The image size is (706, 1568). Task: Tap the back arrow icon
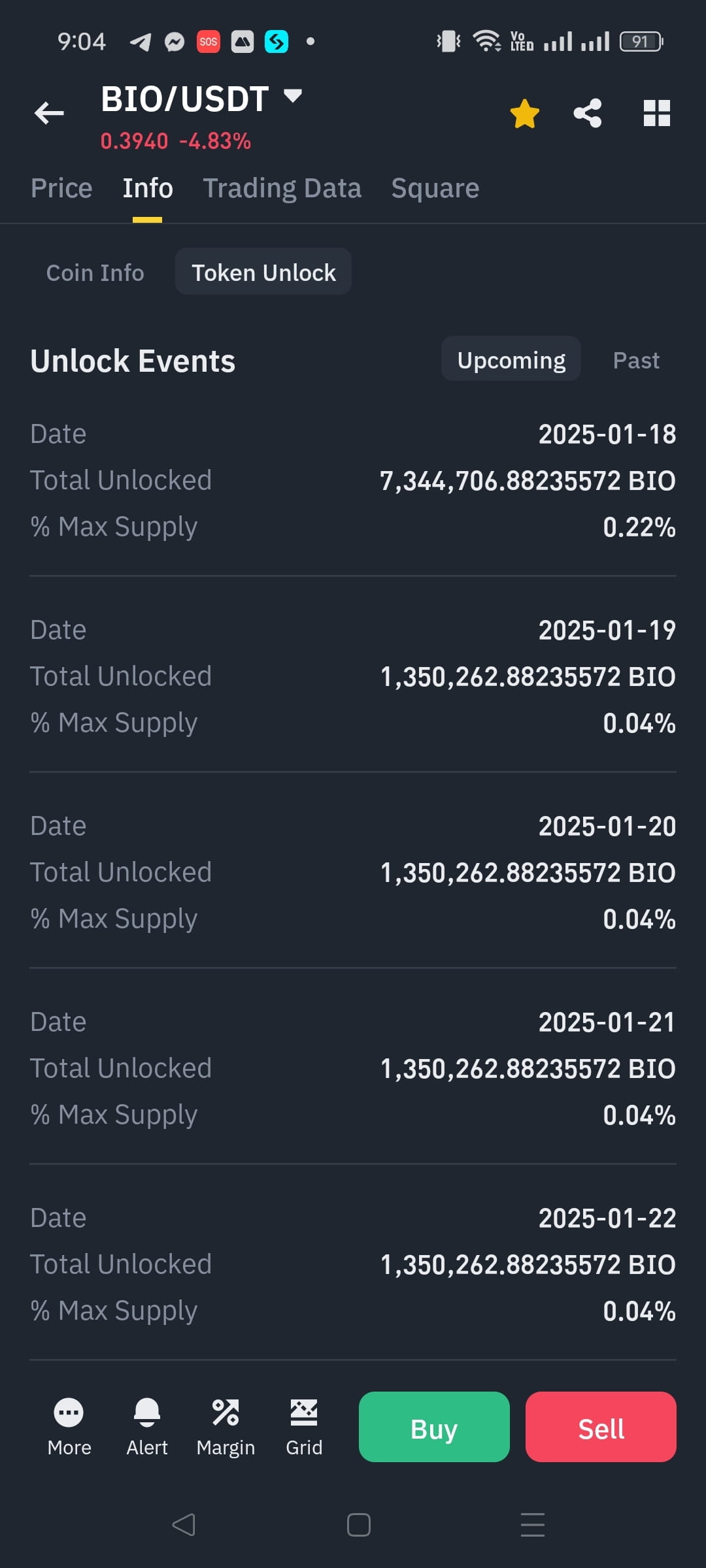click(x=49, y=113)
